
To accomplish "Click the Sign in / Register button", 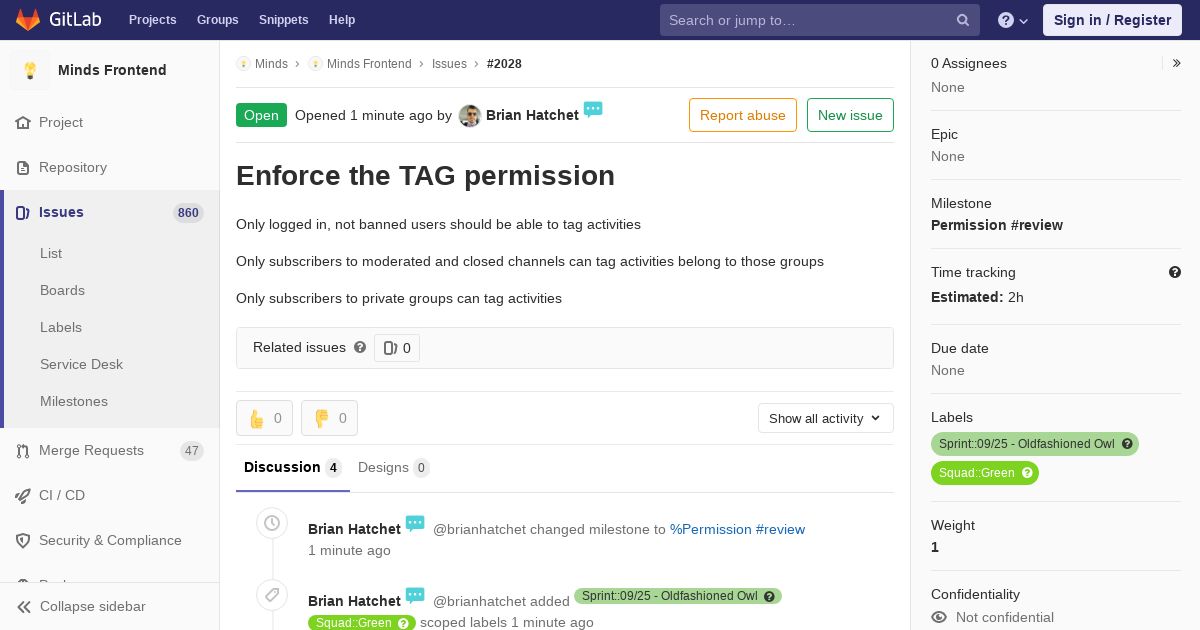I will point(1112,20).
